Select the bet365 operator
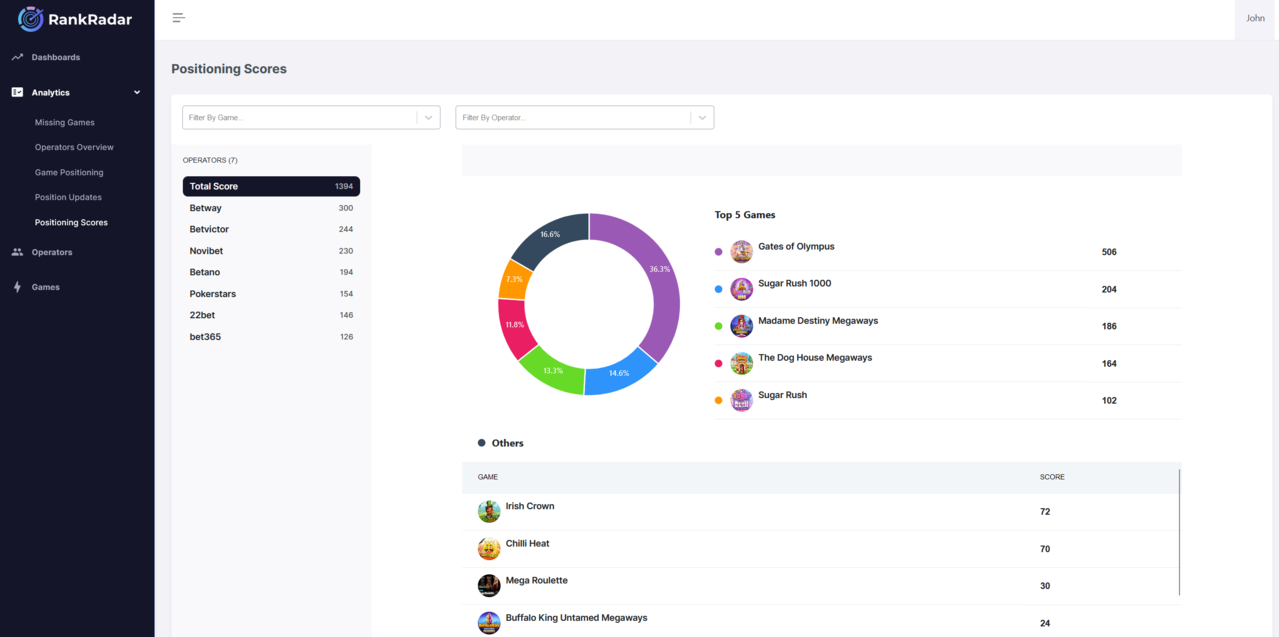The width and height of the screenshot is (1279, 637). pos(271,337)
